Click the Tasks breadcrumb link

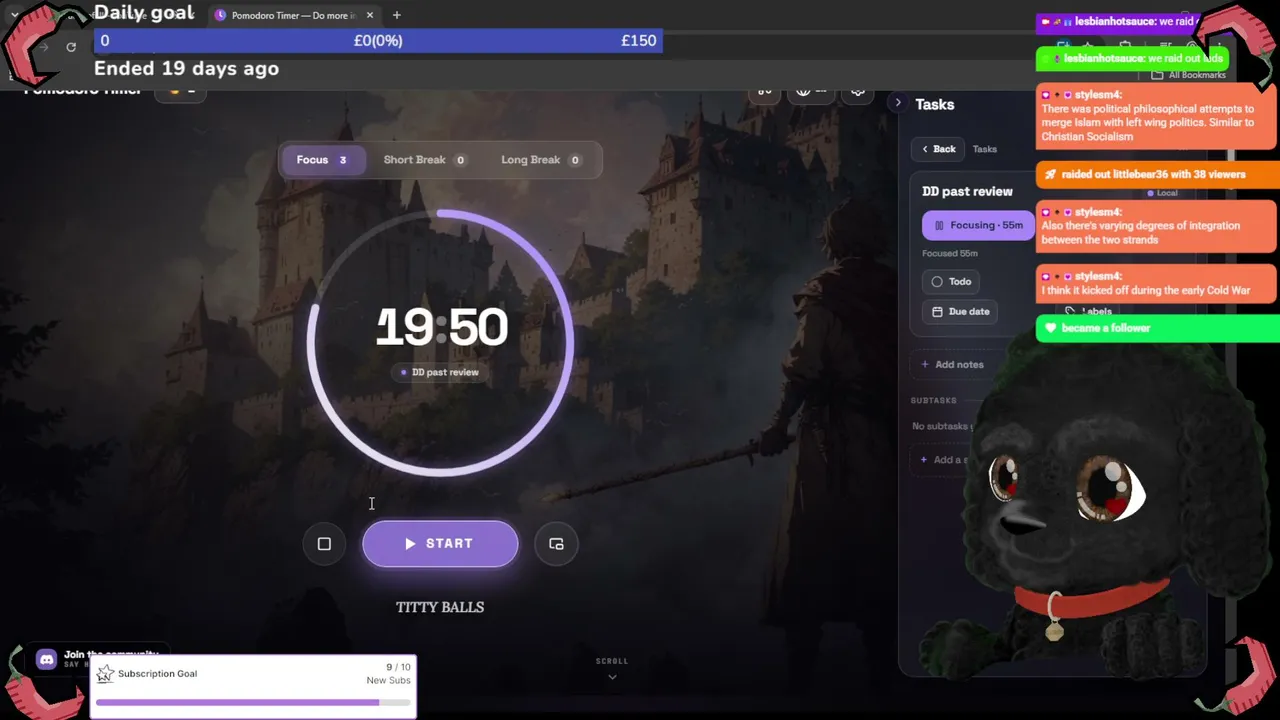point(985,149)
